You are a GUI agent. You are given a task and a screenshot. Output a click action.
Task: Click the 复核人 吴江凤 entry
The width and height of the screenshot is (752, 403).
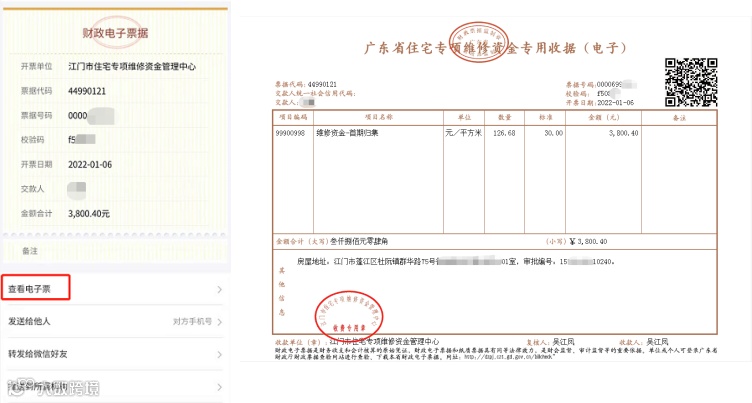[550, 342]
